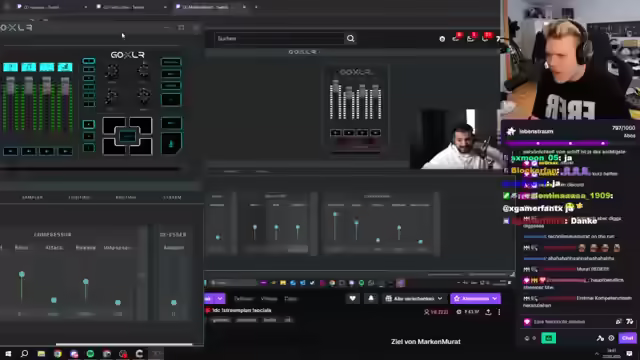
Task: Toggle the Robot effect button
Action: coord(171,74)
